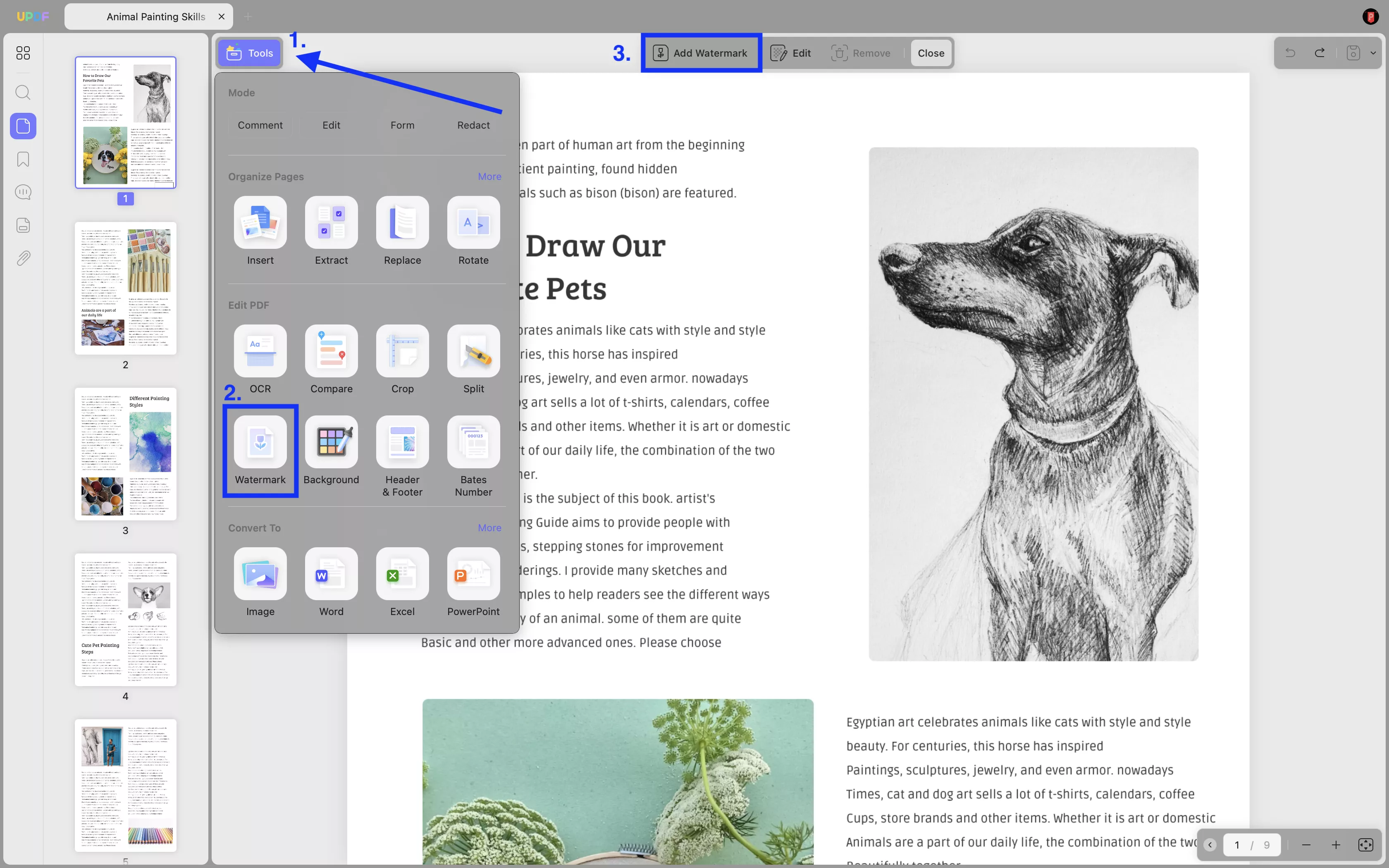Click the fit page view icon

click(x=1365, y=844)
